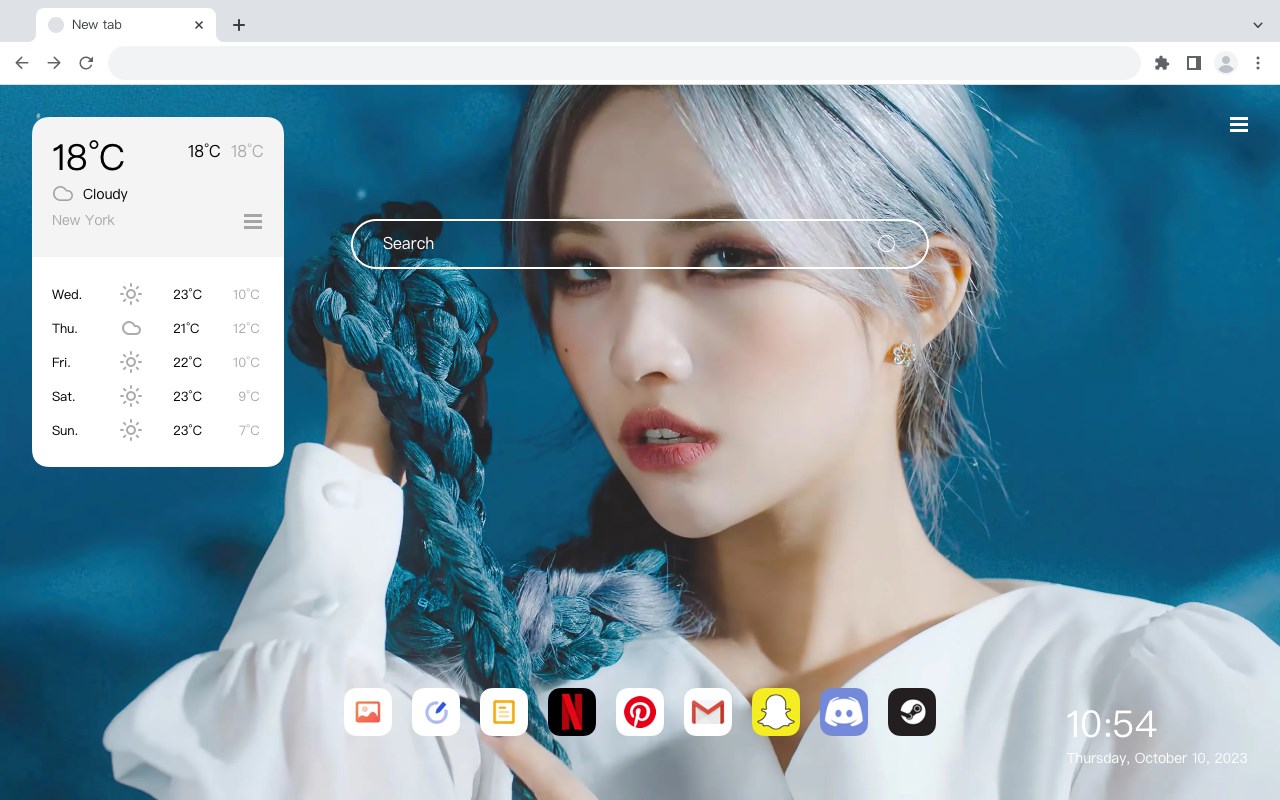Go back using the browser back arrow
This screenshot has height=800, width=1280.
coord(22,63)
